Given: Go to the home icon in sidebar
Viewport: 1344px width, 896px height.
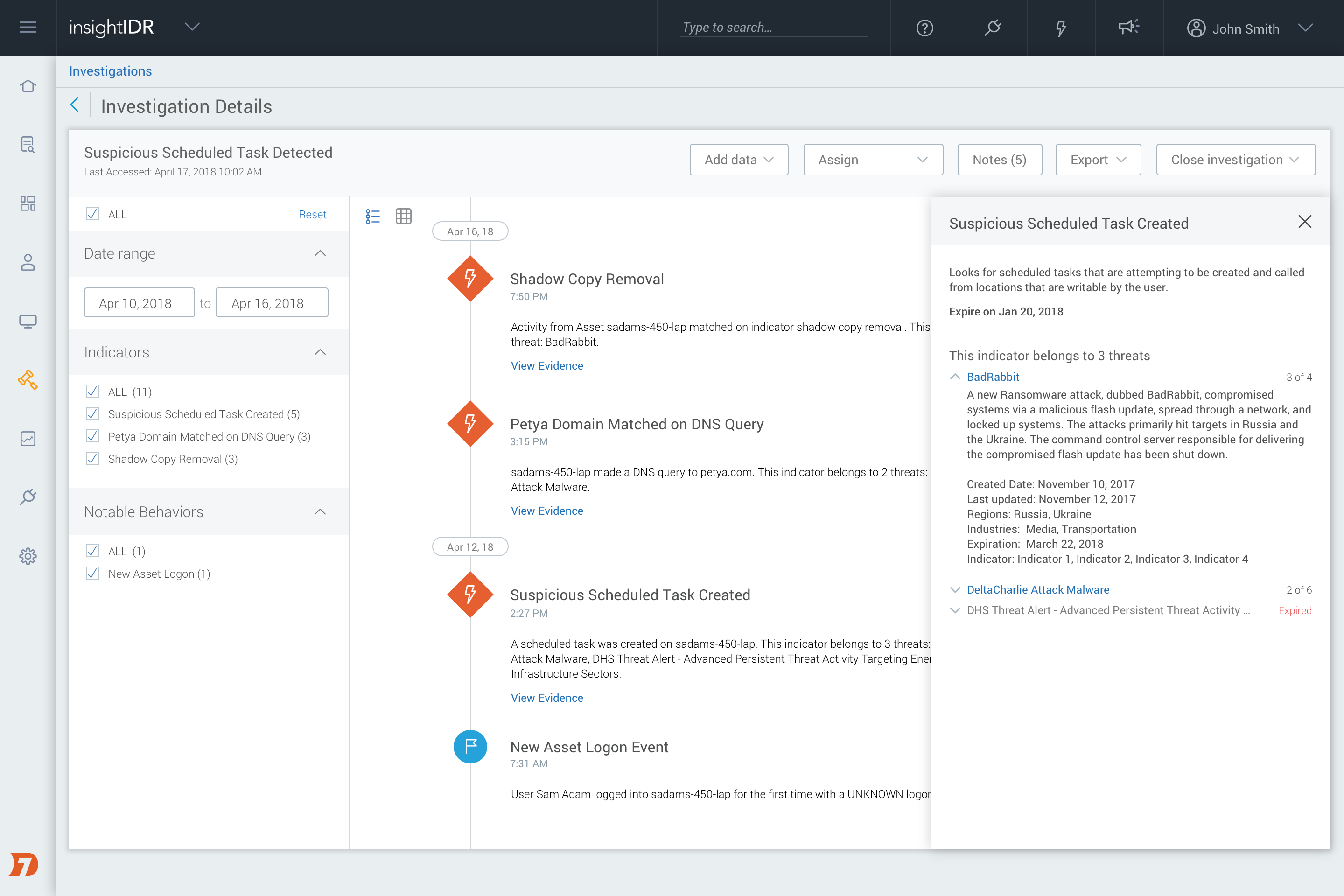Looking at the screenshot, I should pyautogui.click(x=28, y=86).
